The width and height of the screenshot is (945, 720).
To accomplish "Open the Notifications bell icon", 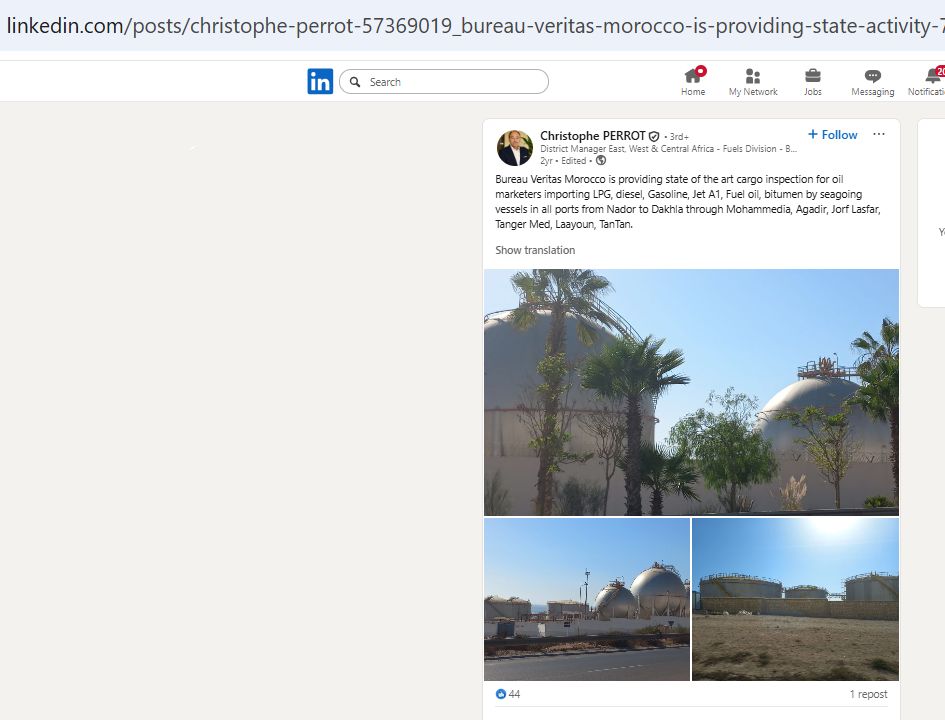I will click(933, 76).
